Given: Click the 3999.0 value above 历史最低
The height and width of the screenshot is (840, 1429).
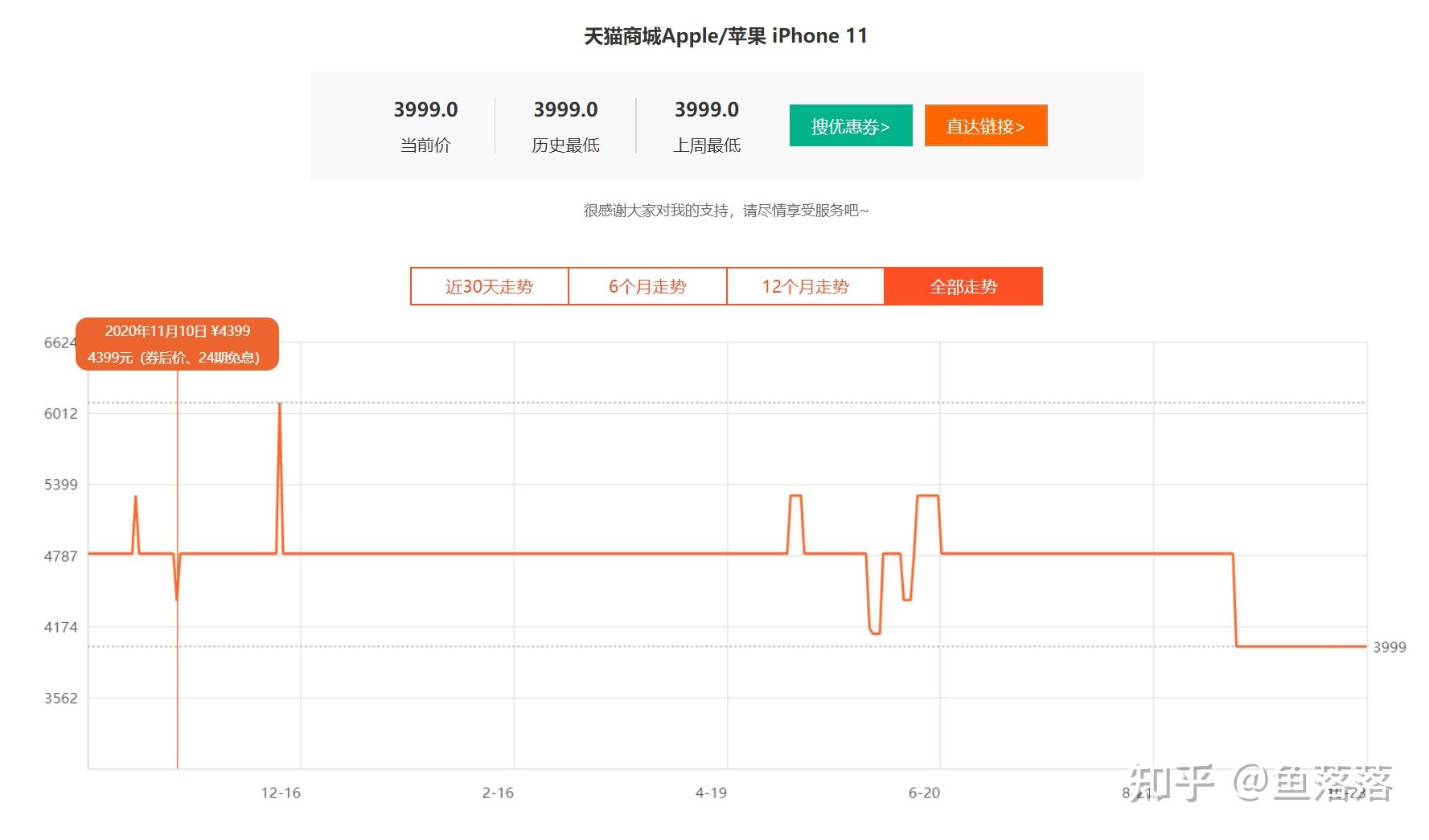Looking at the screenshot, I should (565, 109).
